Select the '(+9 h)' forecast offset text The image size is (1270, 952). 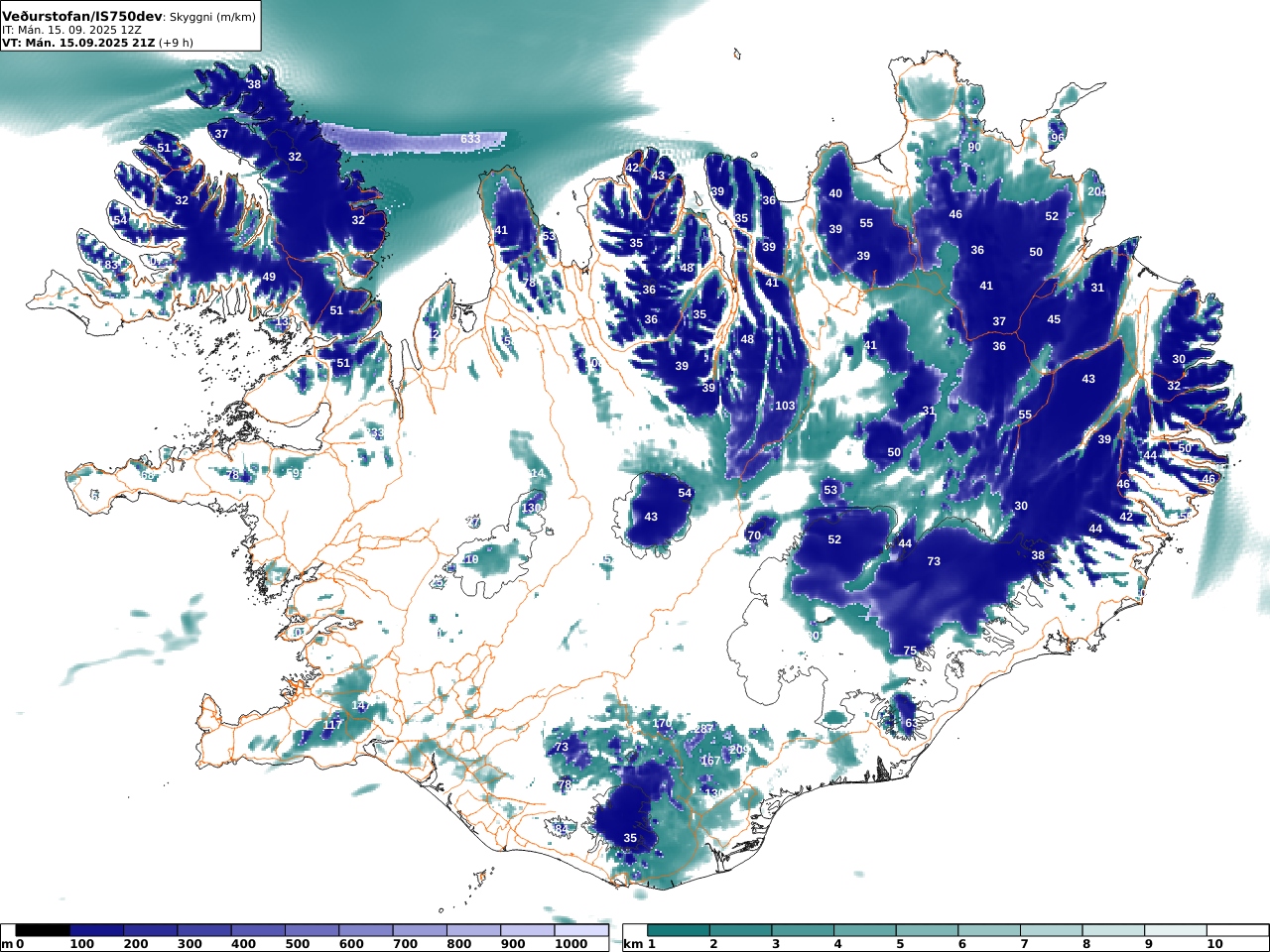[177, 43]
